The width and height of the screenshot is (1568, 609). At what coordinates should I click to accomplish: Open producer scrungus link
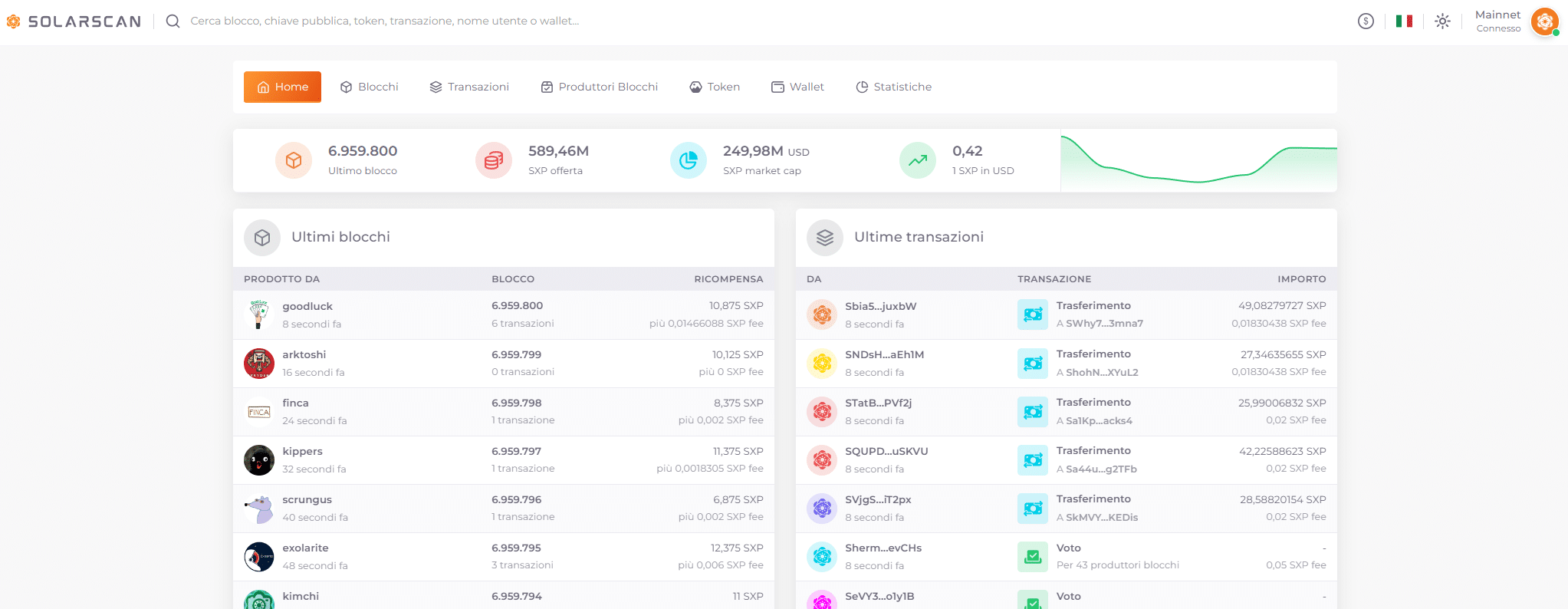tap(307, 499)
